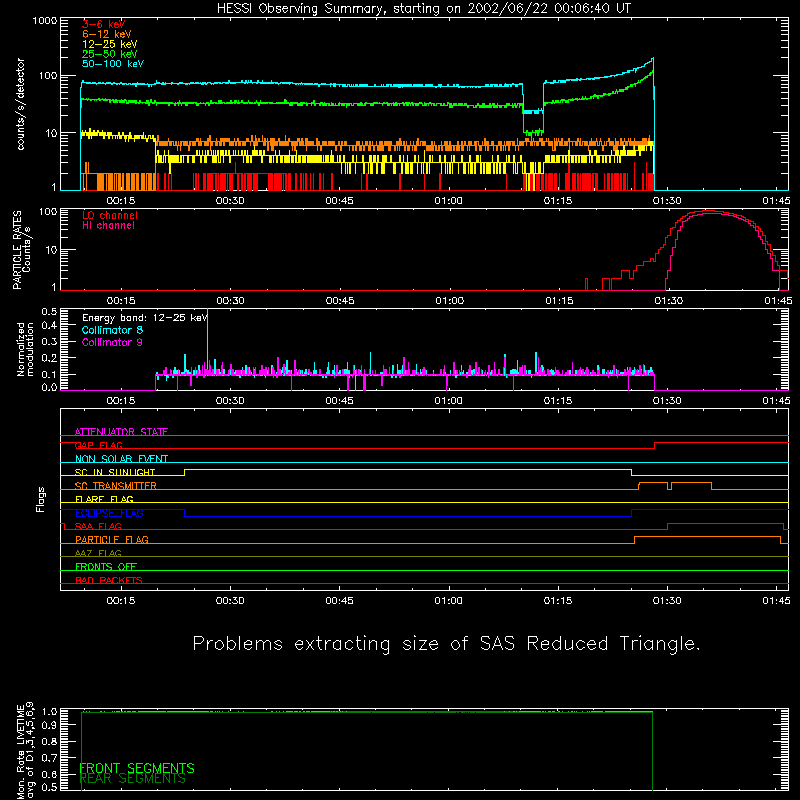The image size is (800, 800).
Task: Click the Energy band: 12-25 keV label
Action: (x=145, y=318)
